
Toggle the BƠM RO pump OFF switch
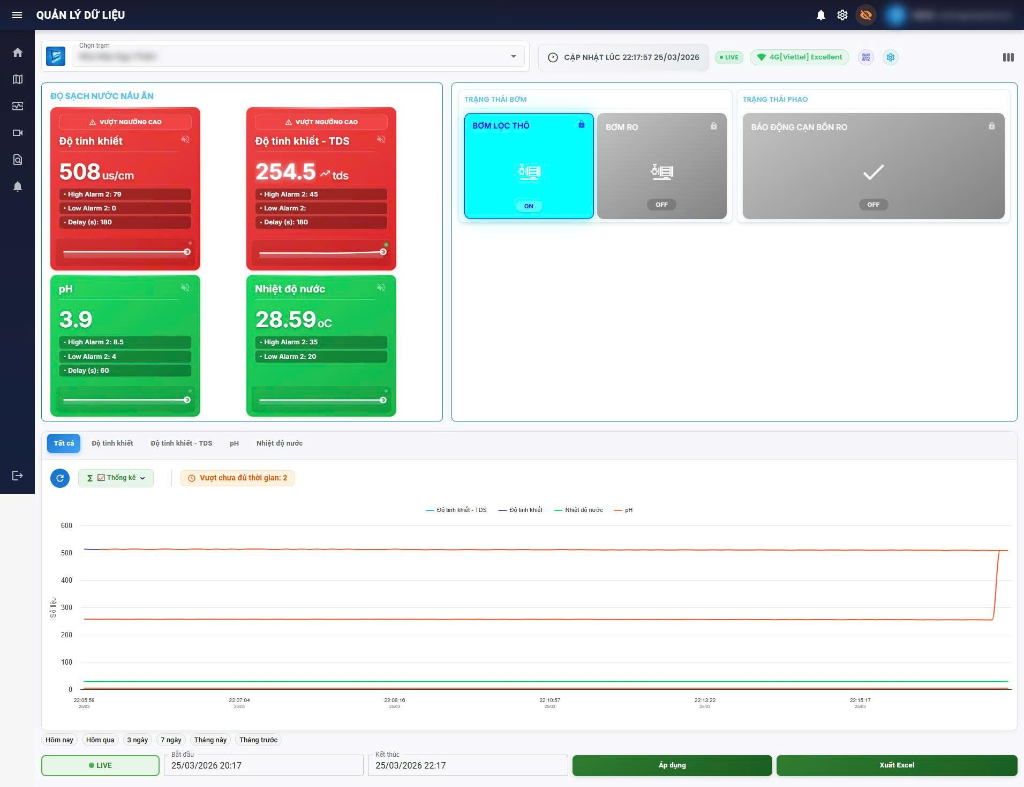click(x=661, y=204)
